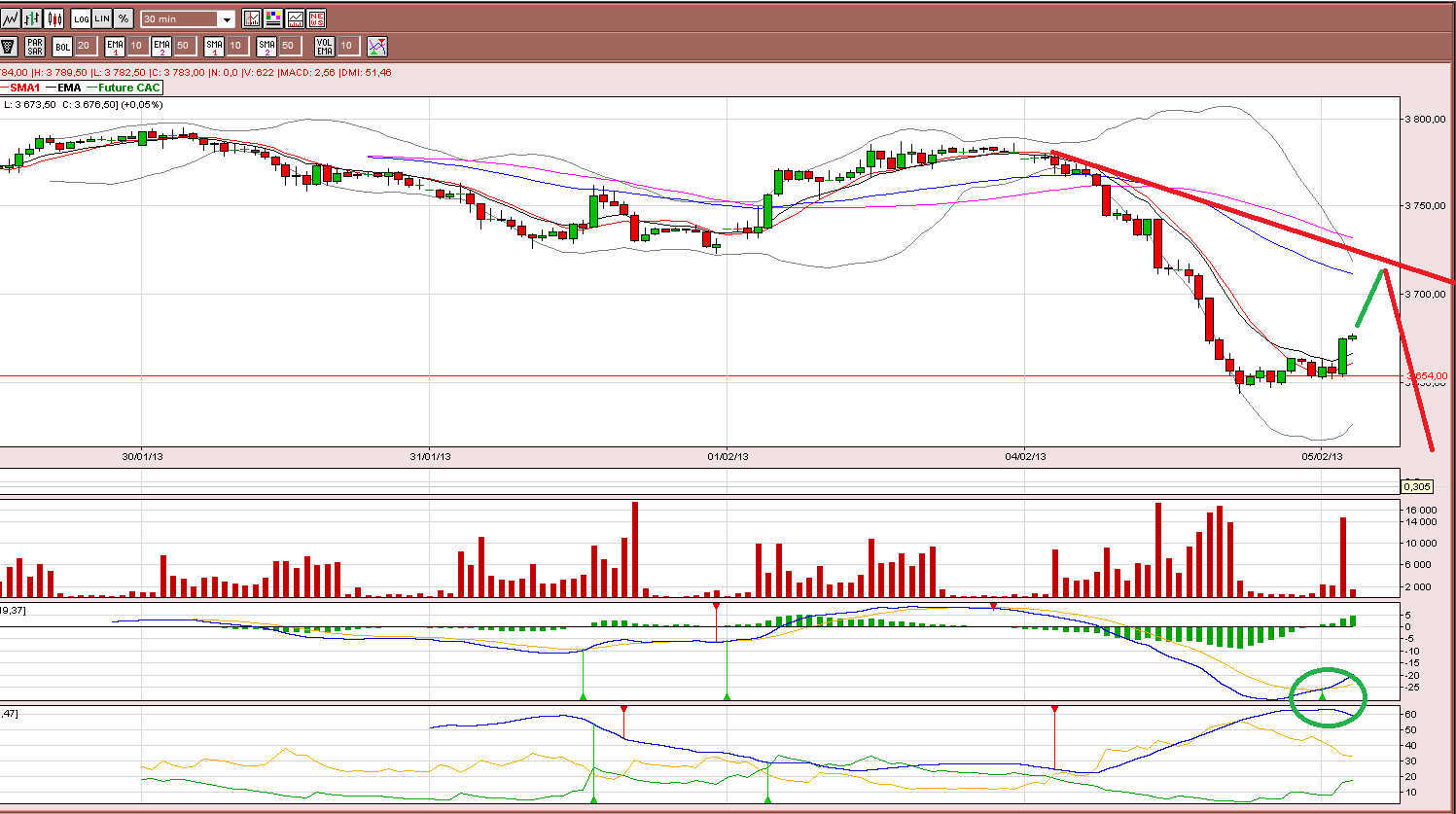
Task: Click the 3 750,00 price axis label
Action: coord(1425,205)
